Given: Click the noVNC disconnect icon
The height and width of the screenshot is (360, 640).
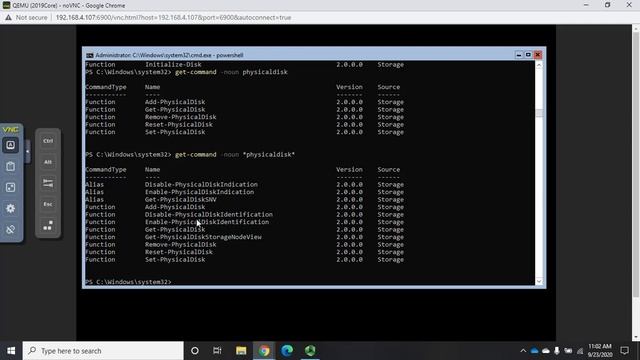Looking at the screenshot, I should (x=11, y=229).
